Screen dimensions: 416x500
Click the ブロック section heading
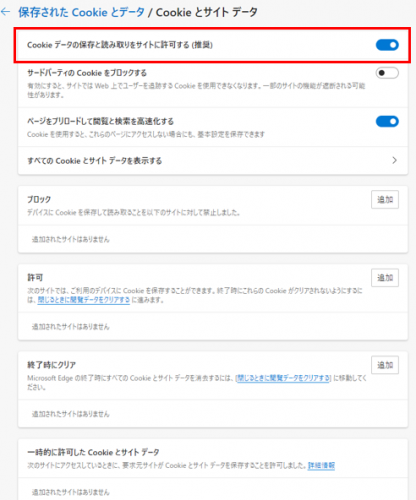coord(39,199)
